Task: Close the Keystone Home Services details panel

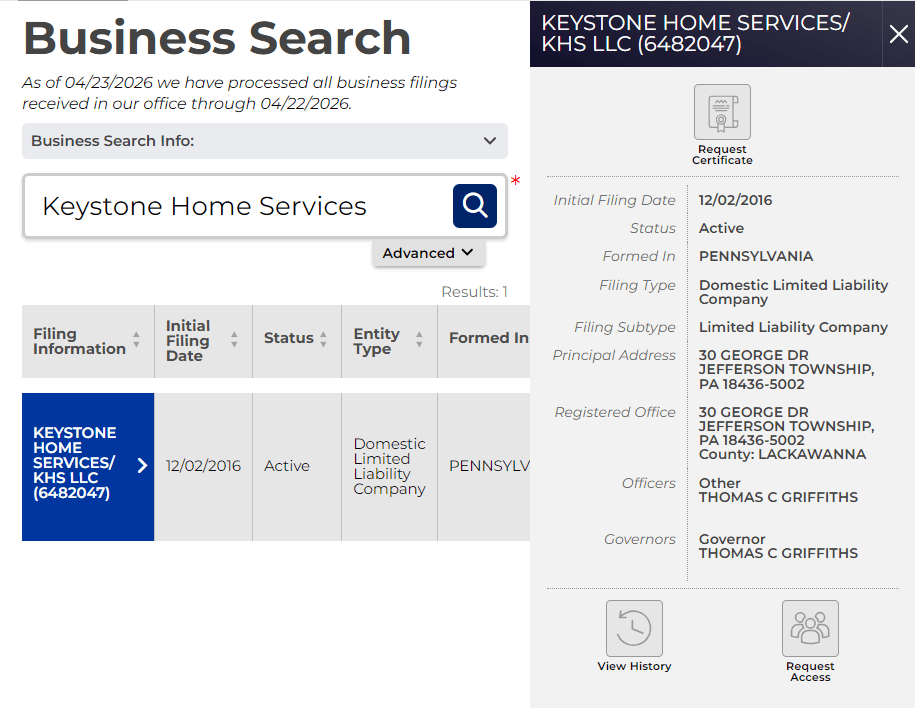Action: pyautogui.click(x=899, y=34)
